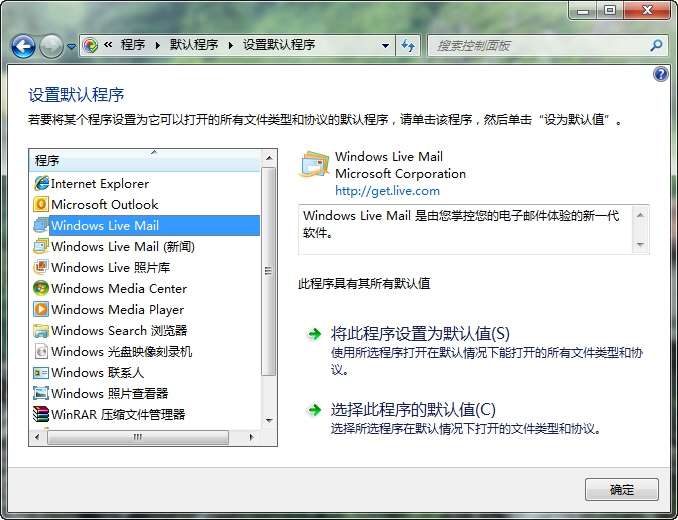Click 默认程序 in the breadcrumb path

point(194,45)
